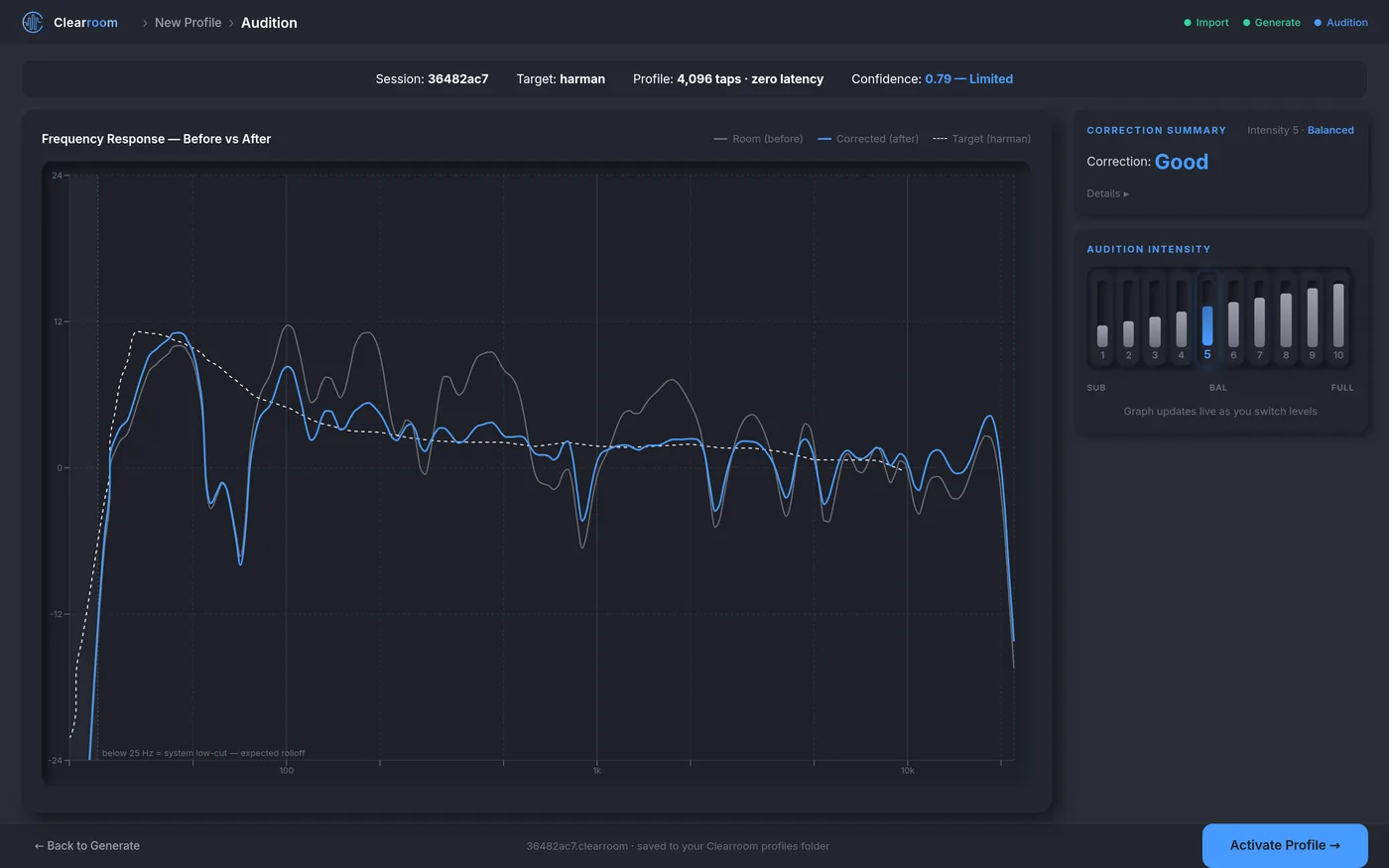Click the Target: harman label
The image size is (1389, 868).
tap(561, 79)
